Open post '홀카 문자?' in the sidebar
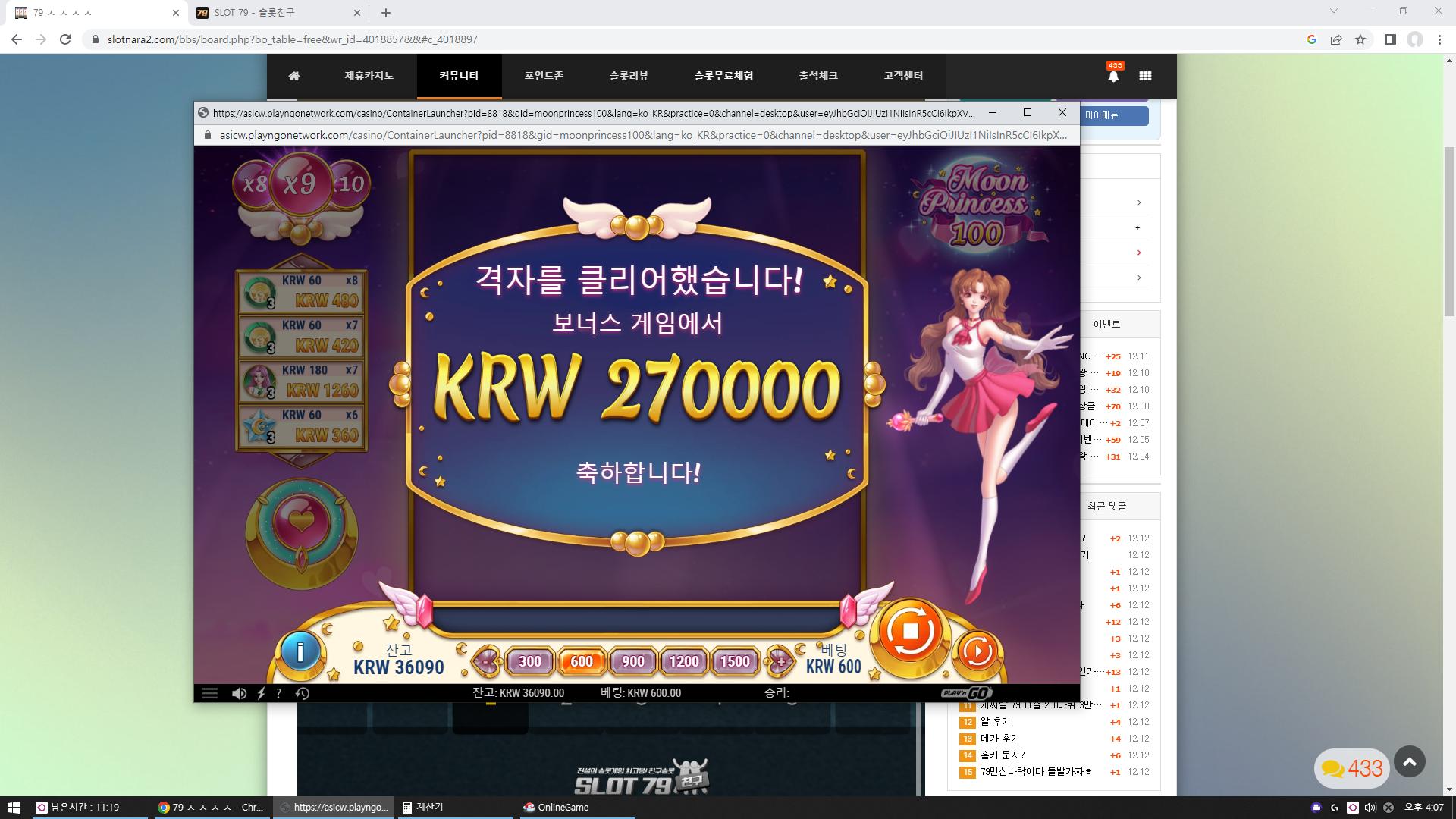The width and height of the screenshot is (1456, 819). point(1003,755)
